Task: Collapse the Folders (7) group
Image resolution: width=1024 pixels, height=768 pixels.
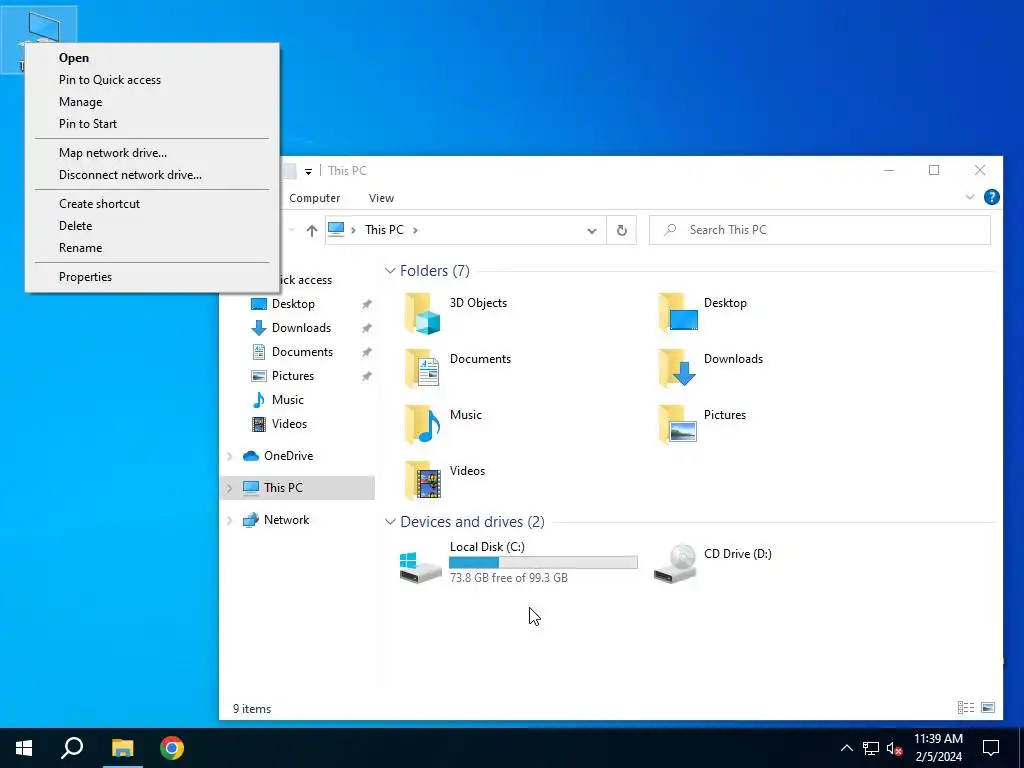Action: pyautogui.click(x=390, y=270)
